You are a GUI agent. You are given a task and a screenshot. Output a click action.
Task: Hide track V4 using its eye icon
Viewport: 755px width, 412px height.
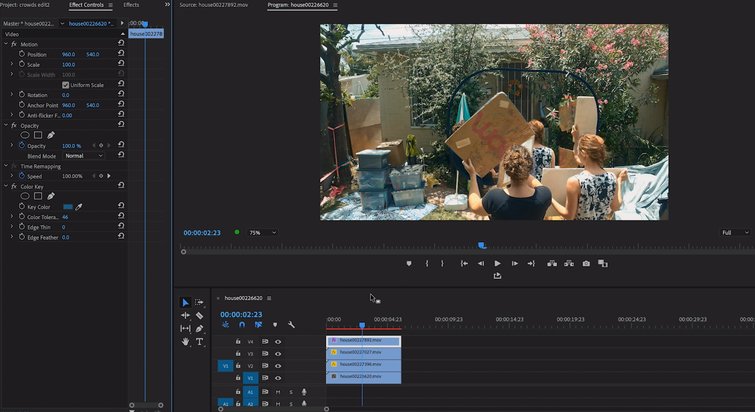tap(278, 341)
